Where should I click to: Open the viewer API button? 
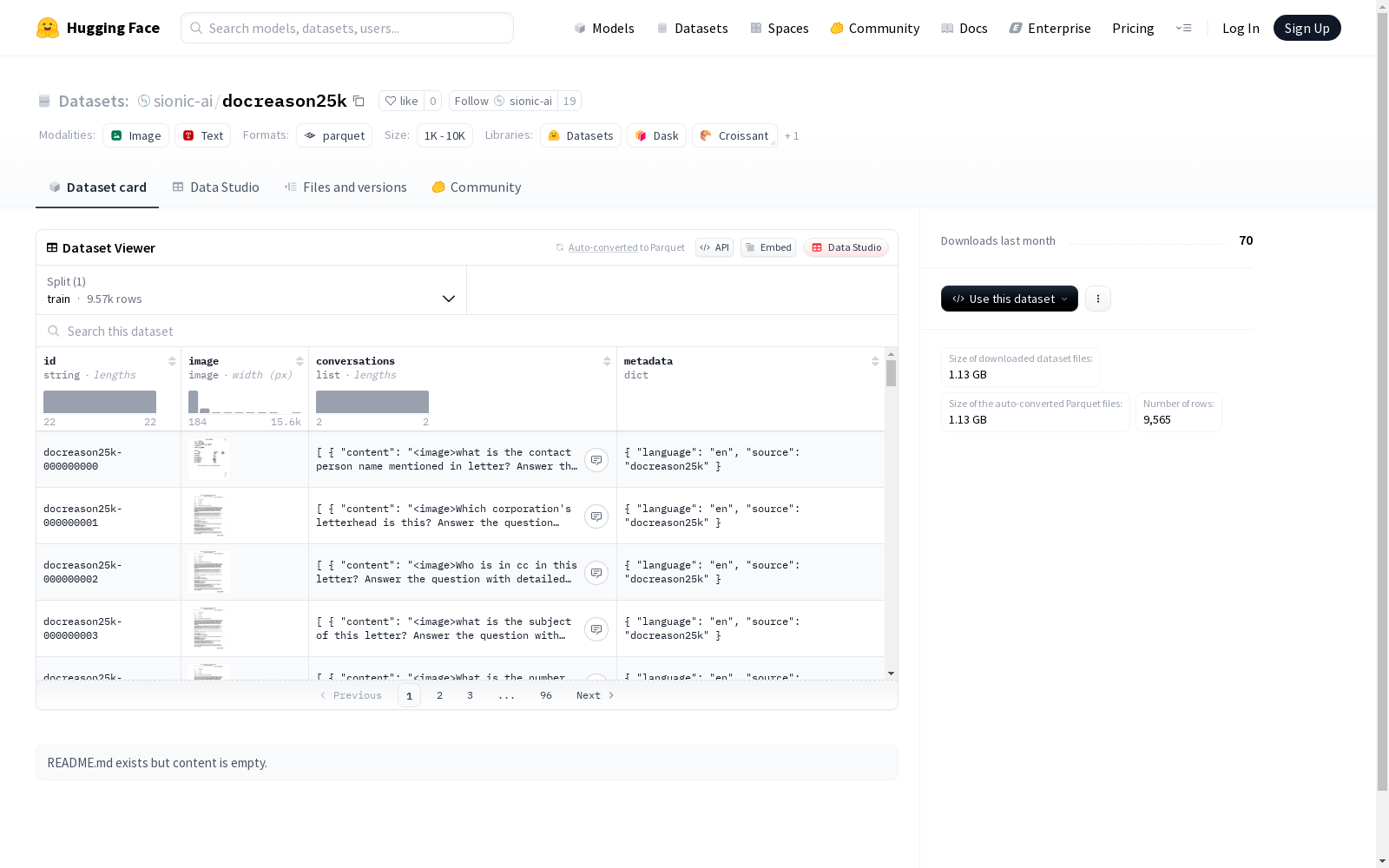[714, 247]
